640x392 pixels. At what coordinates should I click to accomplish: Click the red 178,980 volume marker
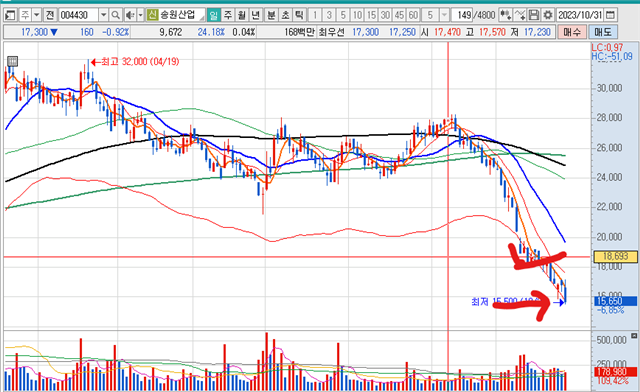pos(615,372)
